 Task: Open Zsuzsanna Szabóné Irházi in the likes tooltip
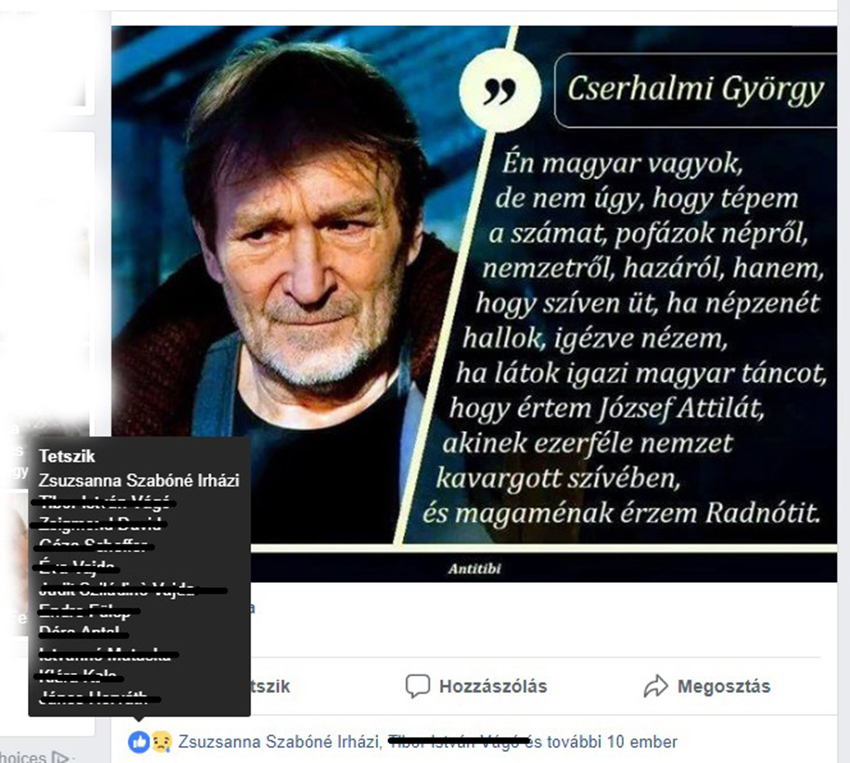click(139, 480)
